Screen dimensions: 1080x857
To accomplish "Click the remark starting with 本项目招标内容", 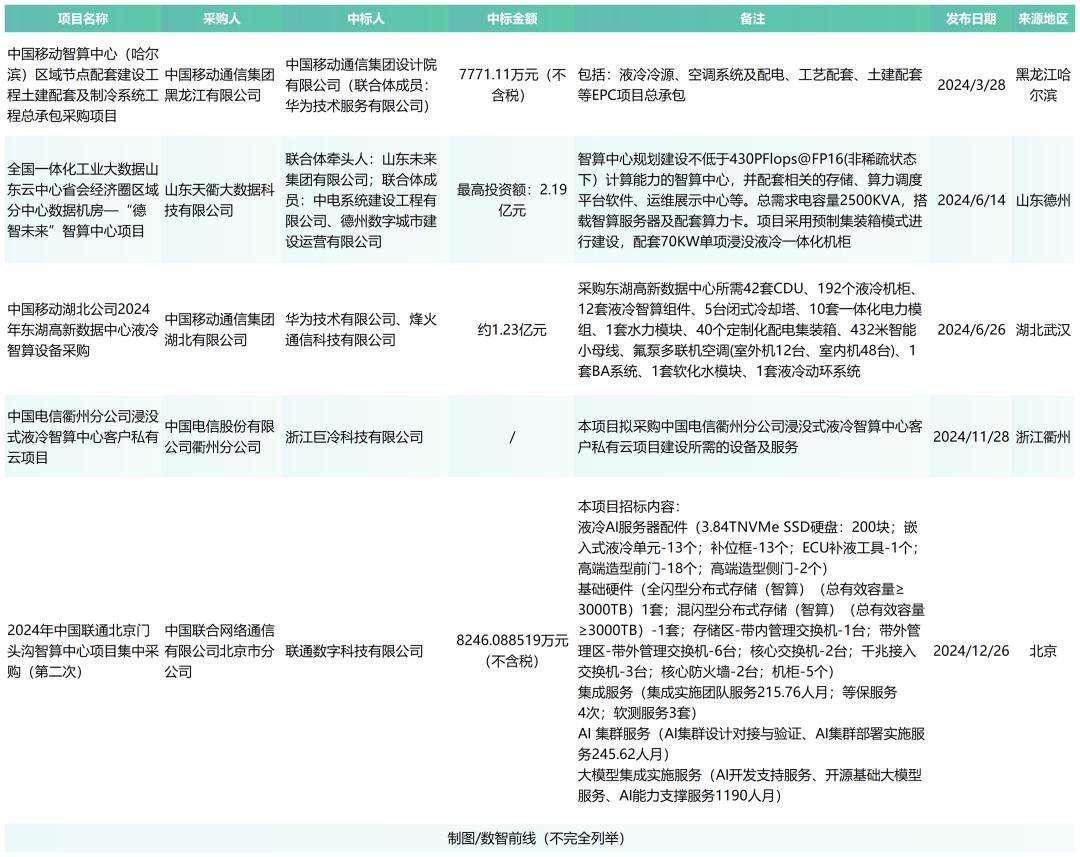I will (x=751, y=650).
